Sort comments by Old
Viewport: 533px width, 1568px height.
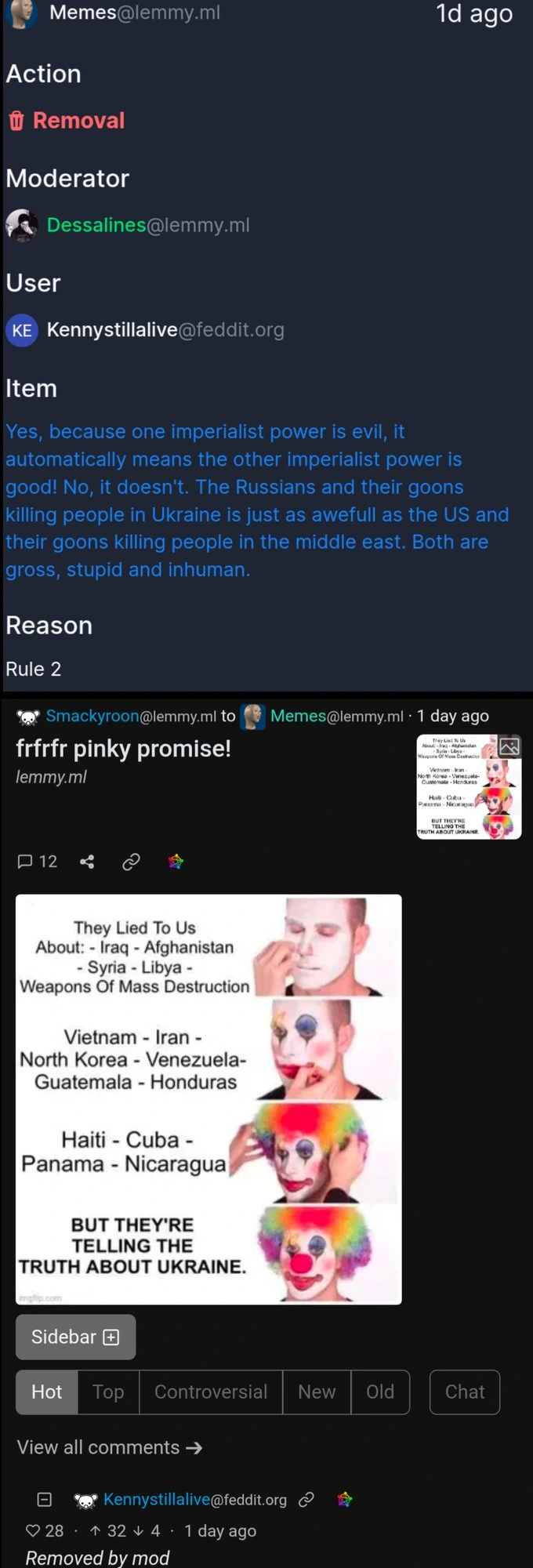click(380, 1392)
